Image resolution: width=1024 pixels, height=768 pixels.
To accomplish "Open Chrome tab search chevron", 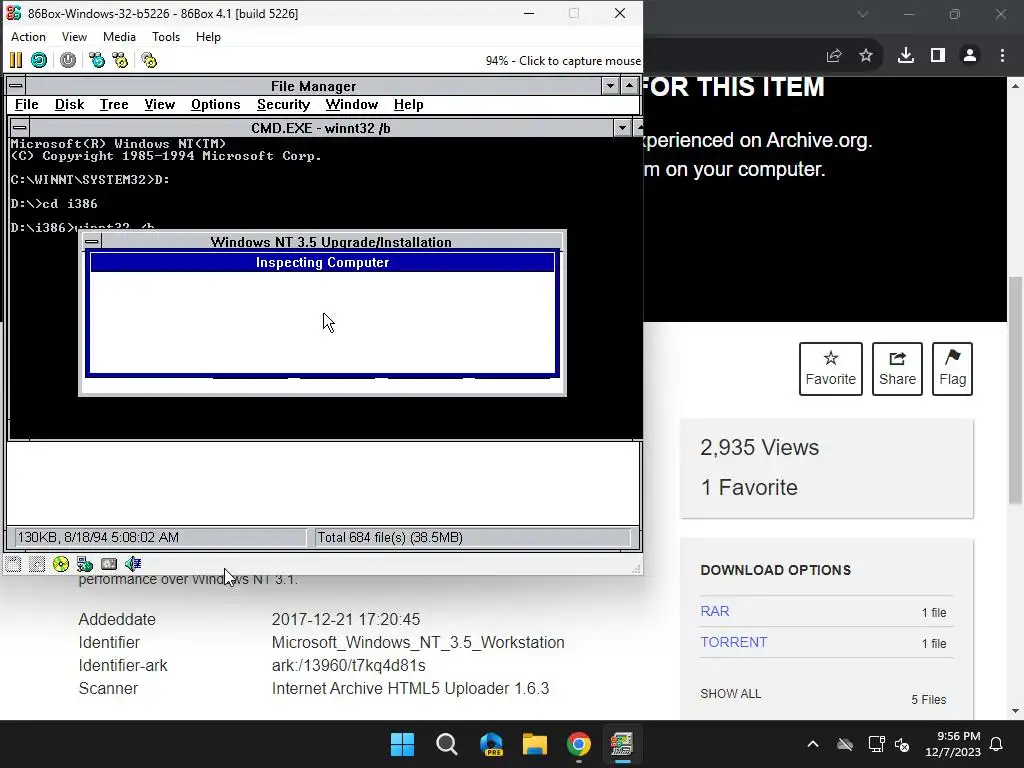I will [863, 14].
